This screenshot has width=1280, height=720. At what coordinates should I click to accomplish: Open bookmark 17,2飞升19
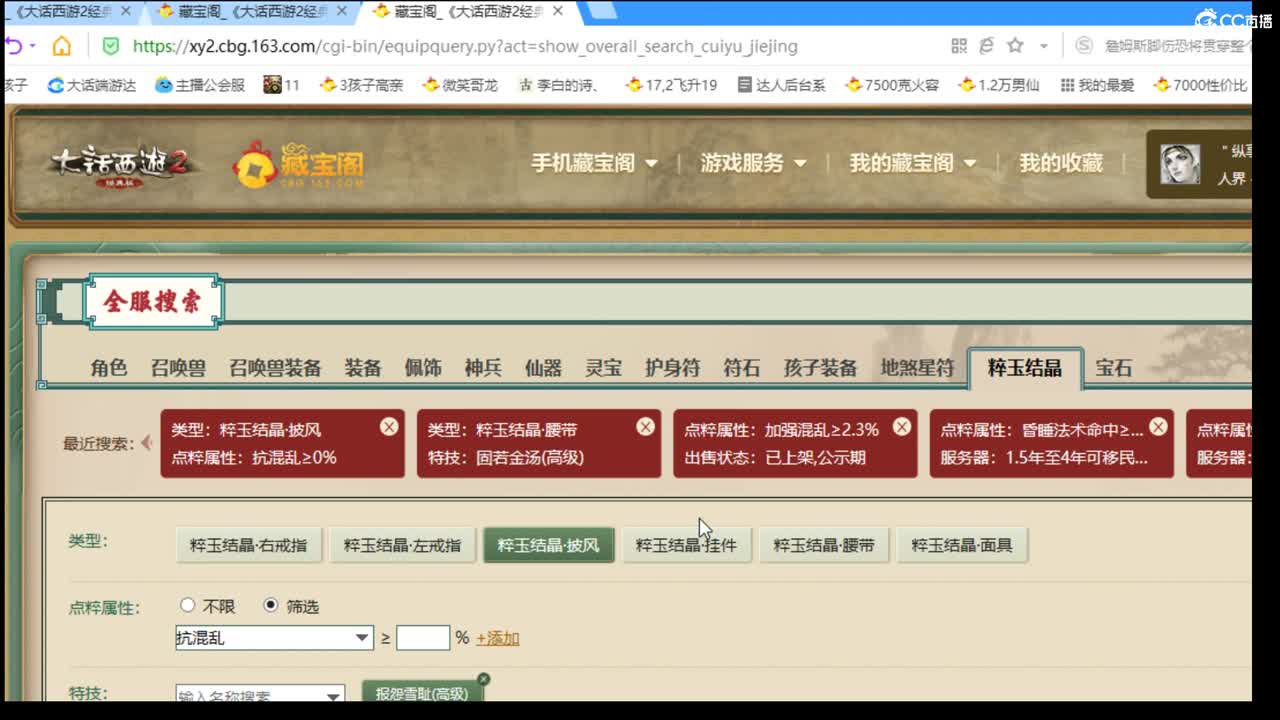[x=671, y=85]
